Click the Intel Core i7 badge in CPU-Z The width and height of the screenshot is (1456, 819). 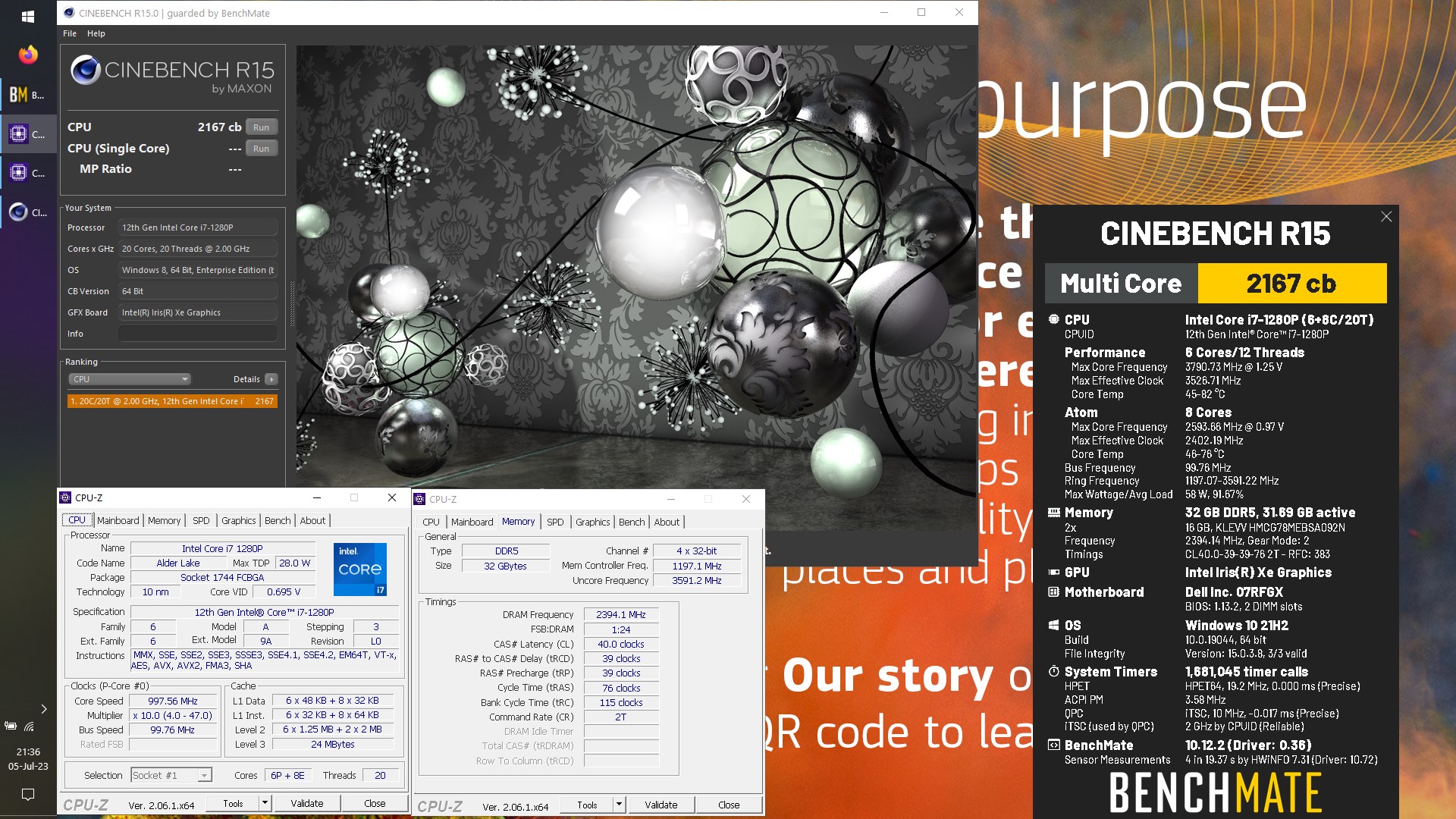pyautogui.click(x=360, y=569)
